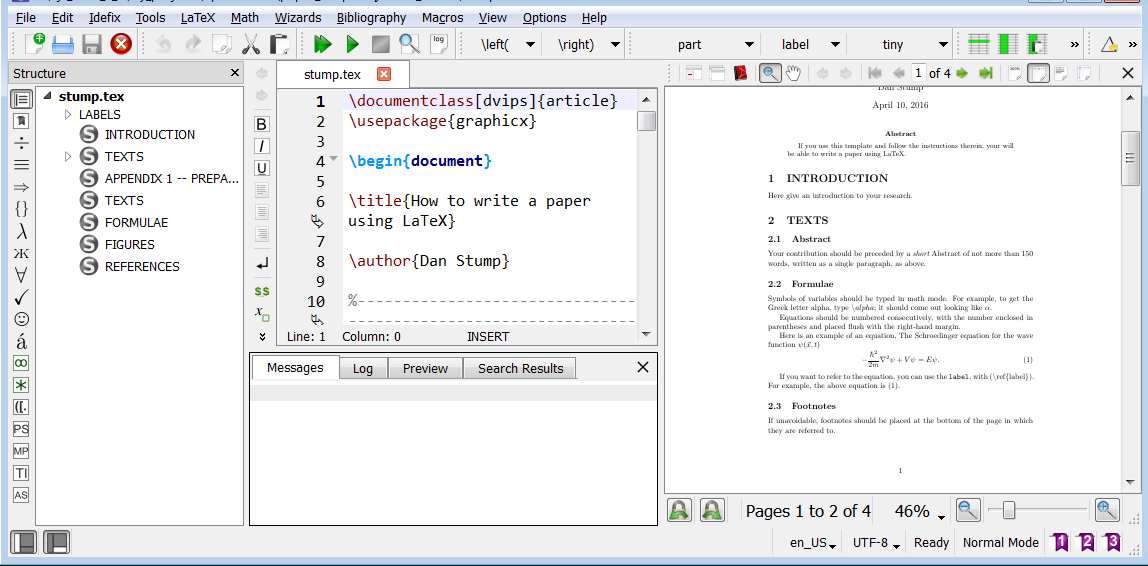Expand the LABELS tree node

tap(68, 115)
